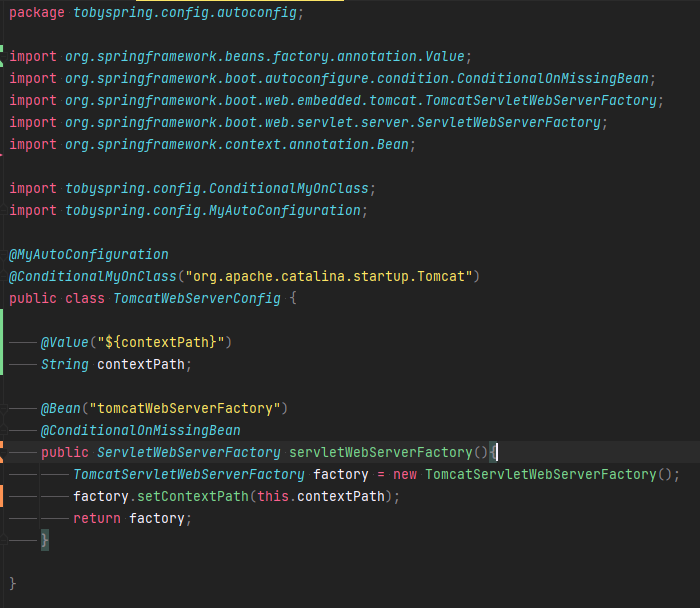Click the @ConditionalOnMissingBean annotation above method
Screen dimensions: 700x608
(141, 430)
